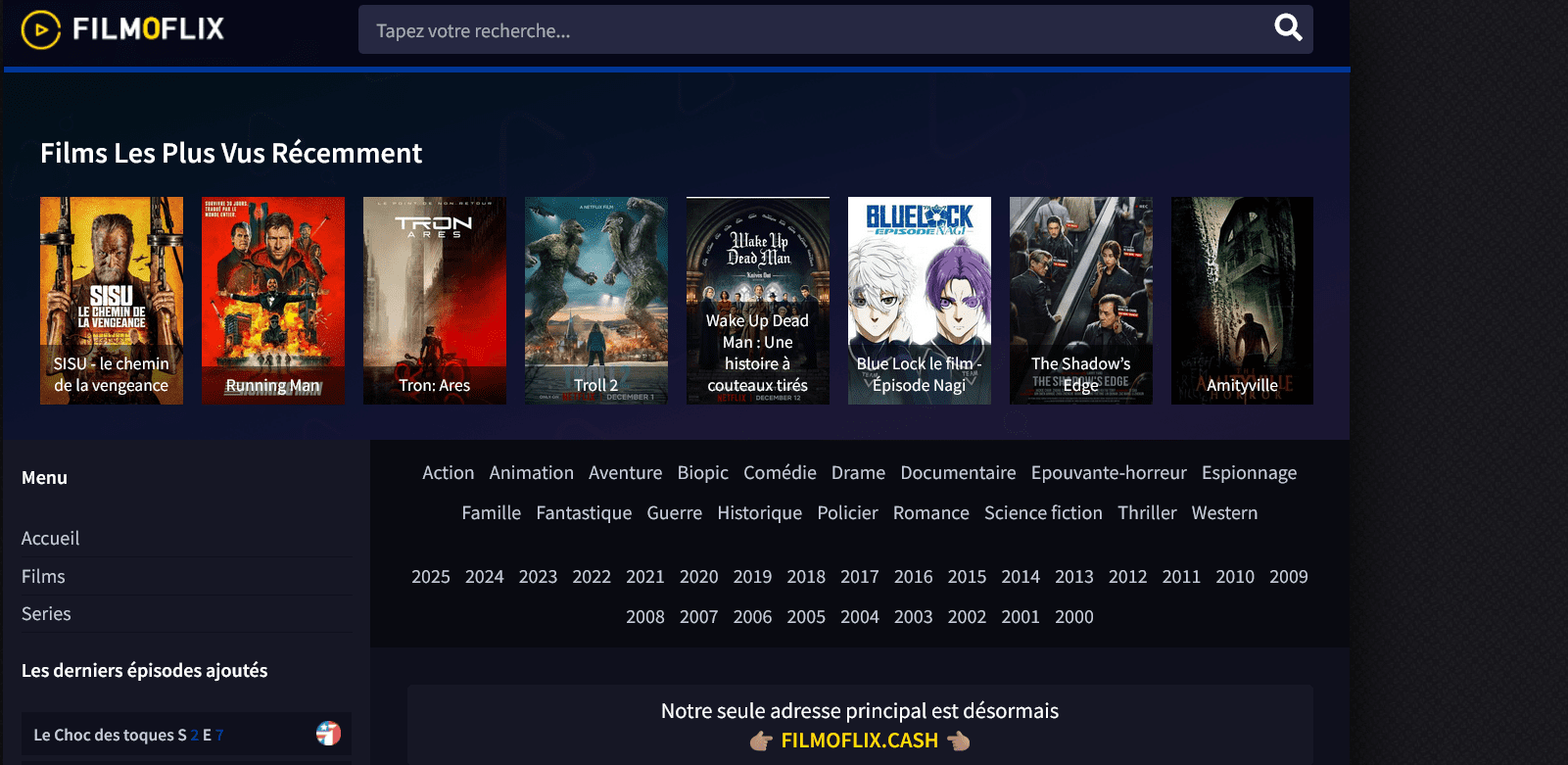Viewport: 1568px width, 765px height.
Task: Open the Troll 2 movie poster
Action: pyautogui.click(x=595, y=300)
